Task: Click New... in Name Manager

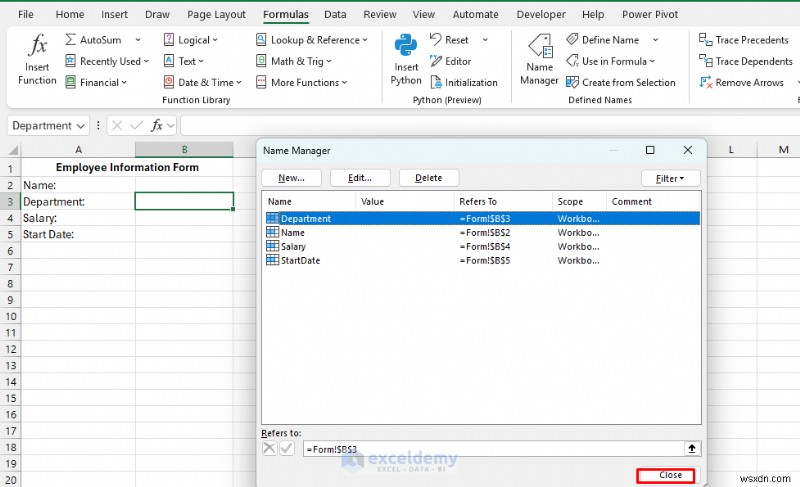Action: pyautogui.click(x=291, y=178)
